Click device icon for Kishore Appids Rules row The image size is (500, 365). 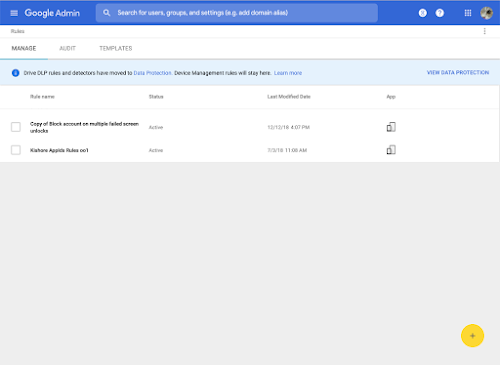(391, 150)
